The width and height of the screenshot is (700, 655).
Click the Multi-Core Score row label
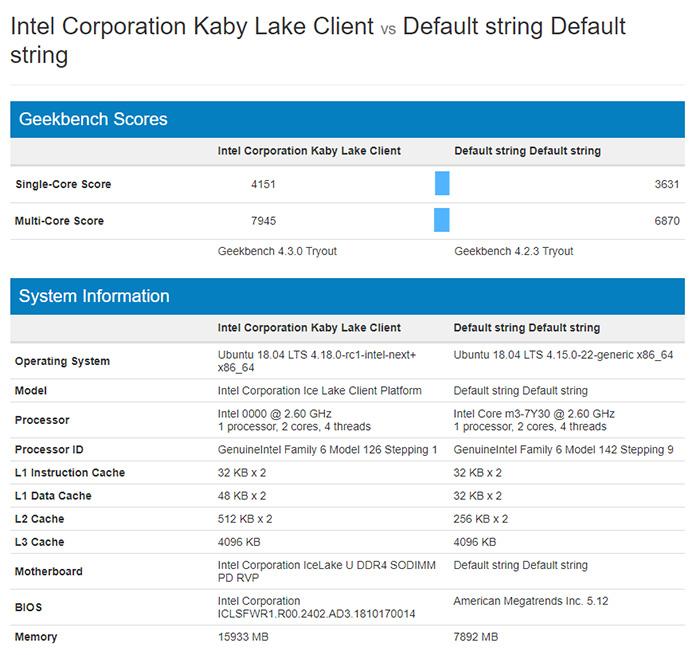tap(59, 221)
